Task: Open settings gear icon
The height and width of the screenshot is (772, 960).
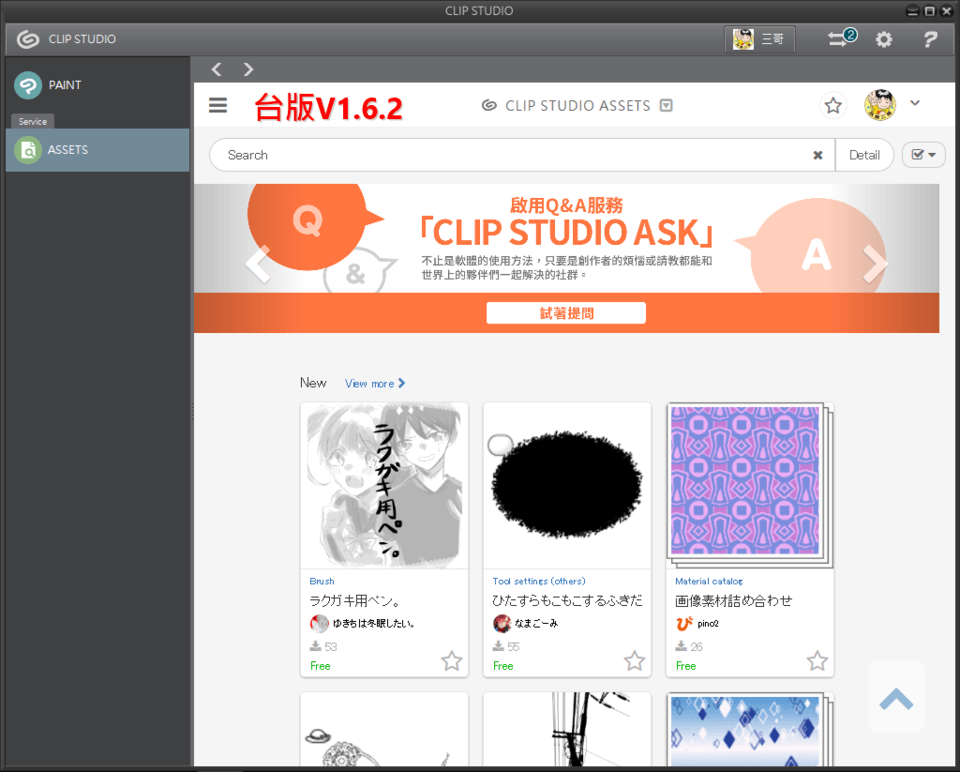Action: pos(883,39)
